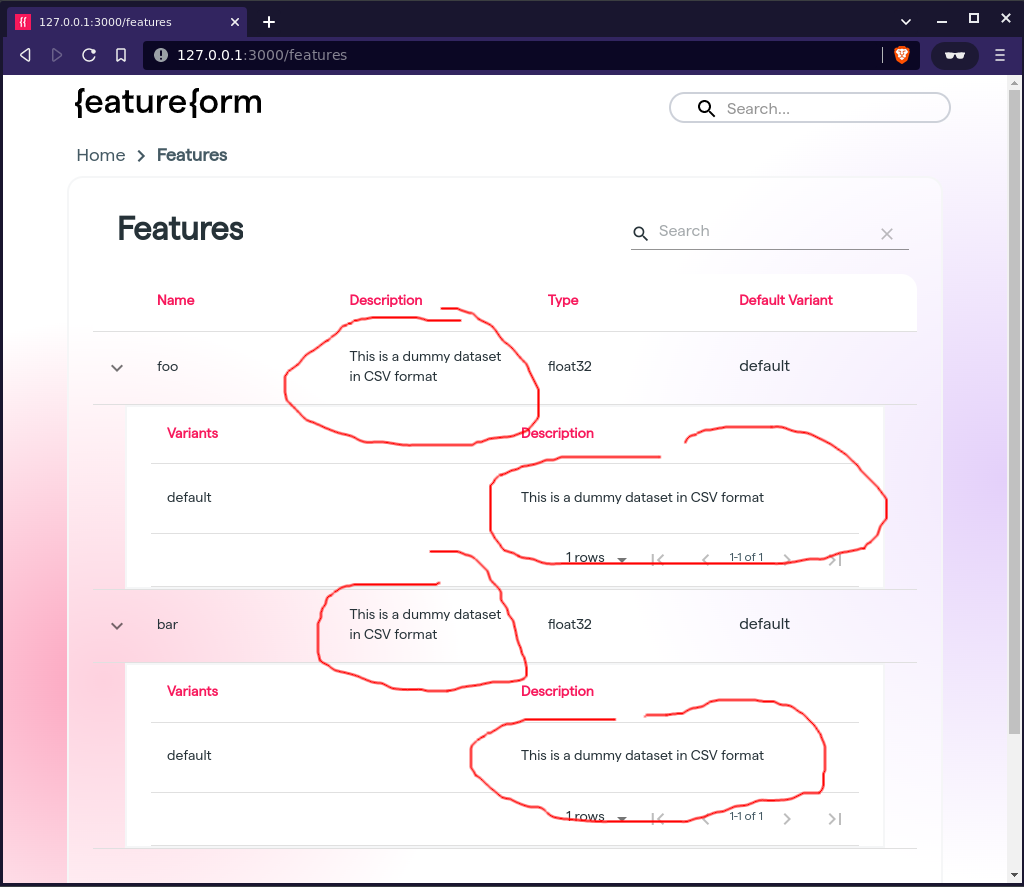Screen dimensions: 1024x887
Task: Click Description header in foo variants table
Action: click(557, 433)
